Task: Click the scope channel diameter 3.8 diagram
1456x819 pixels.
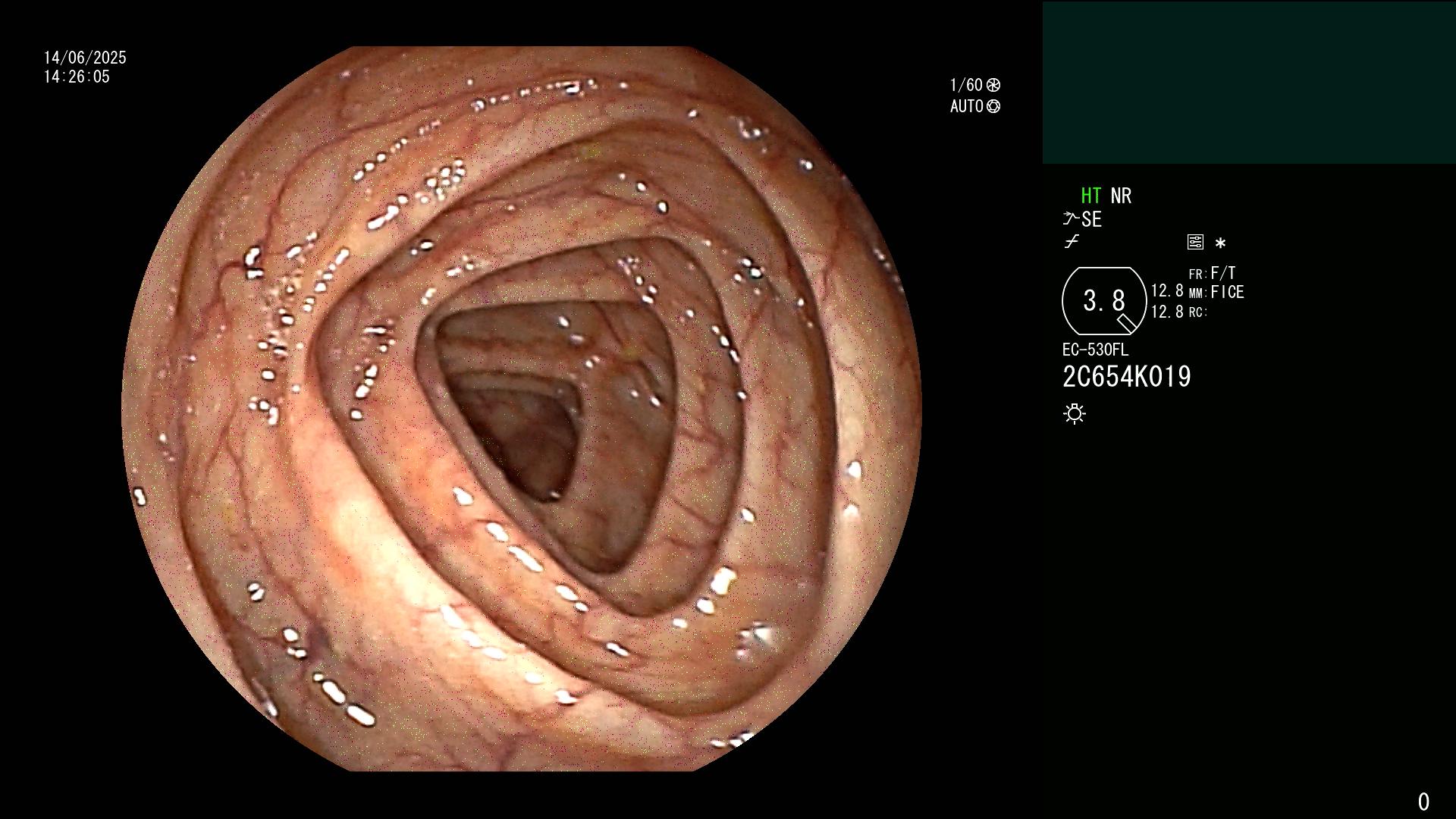Action: pos(1104,301)
